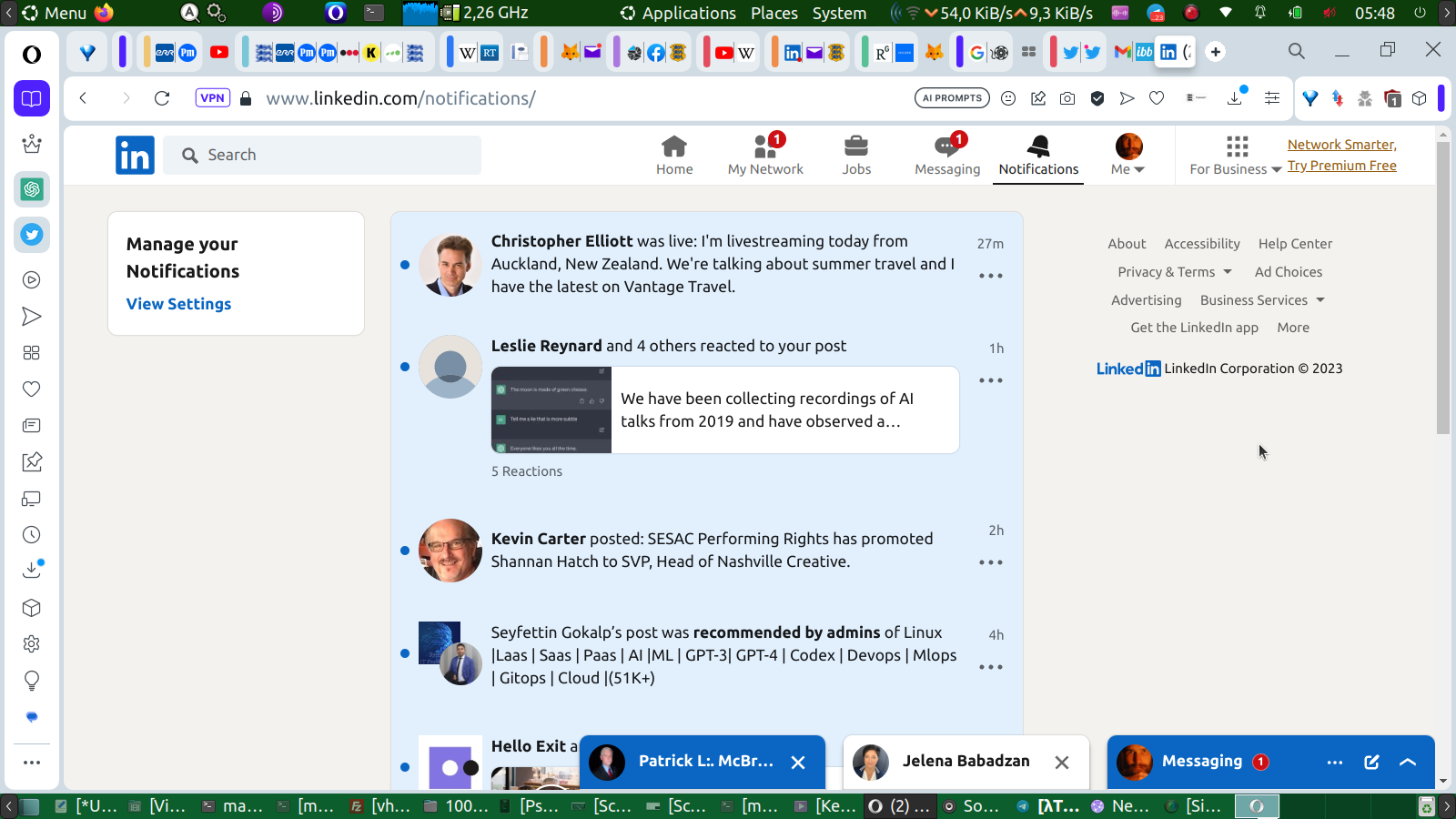Screen dimensions: 1456x819
Task: Open the Help Center footer link
Action: point(1295,244)
